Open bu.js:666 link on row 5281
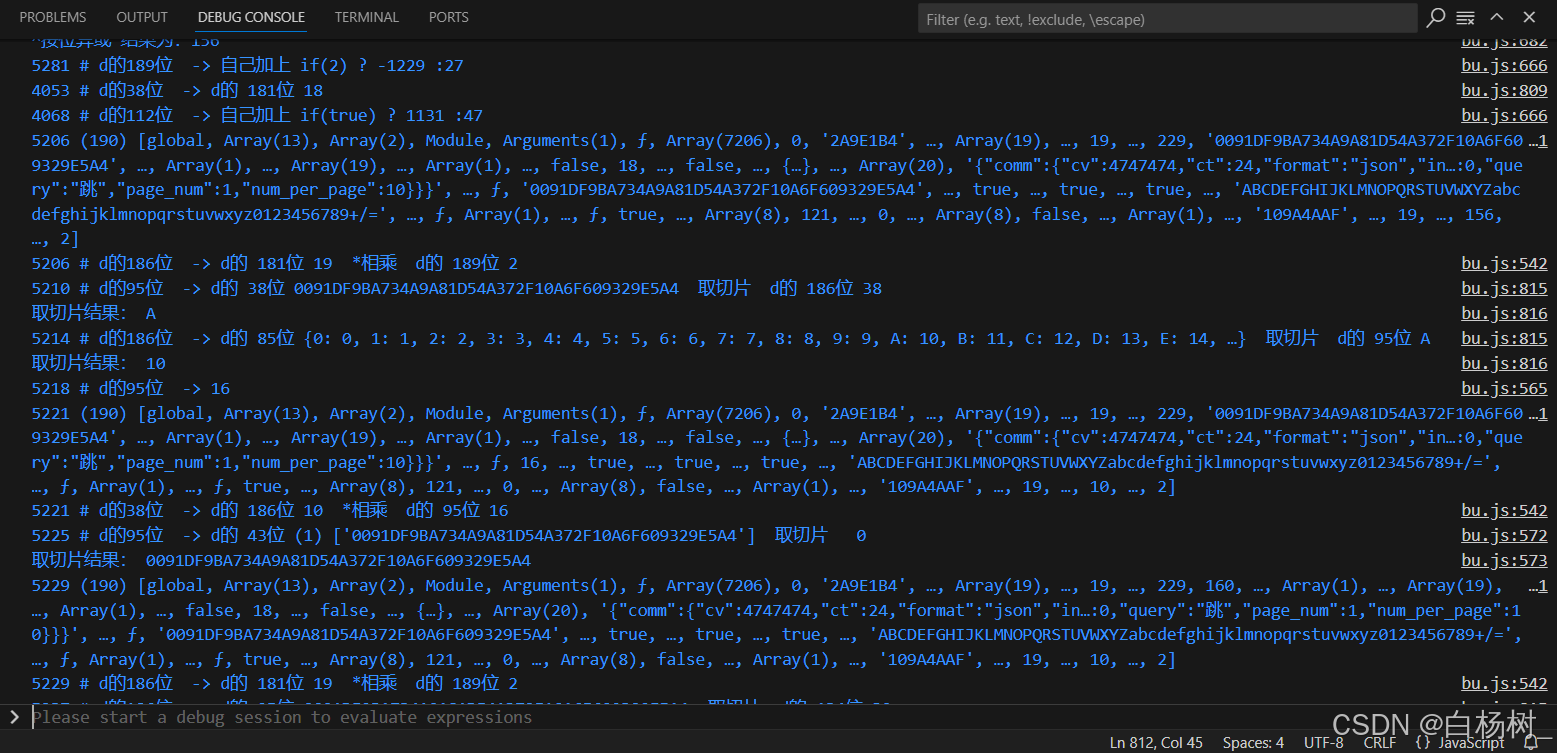 (1504, 65)
